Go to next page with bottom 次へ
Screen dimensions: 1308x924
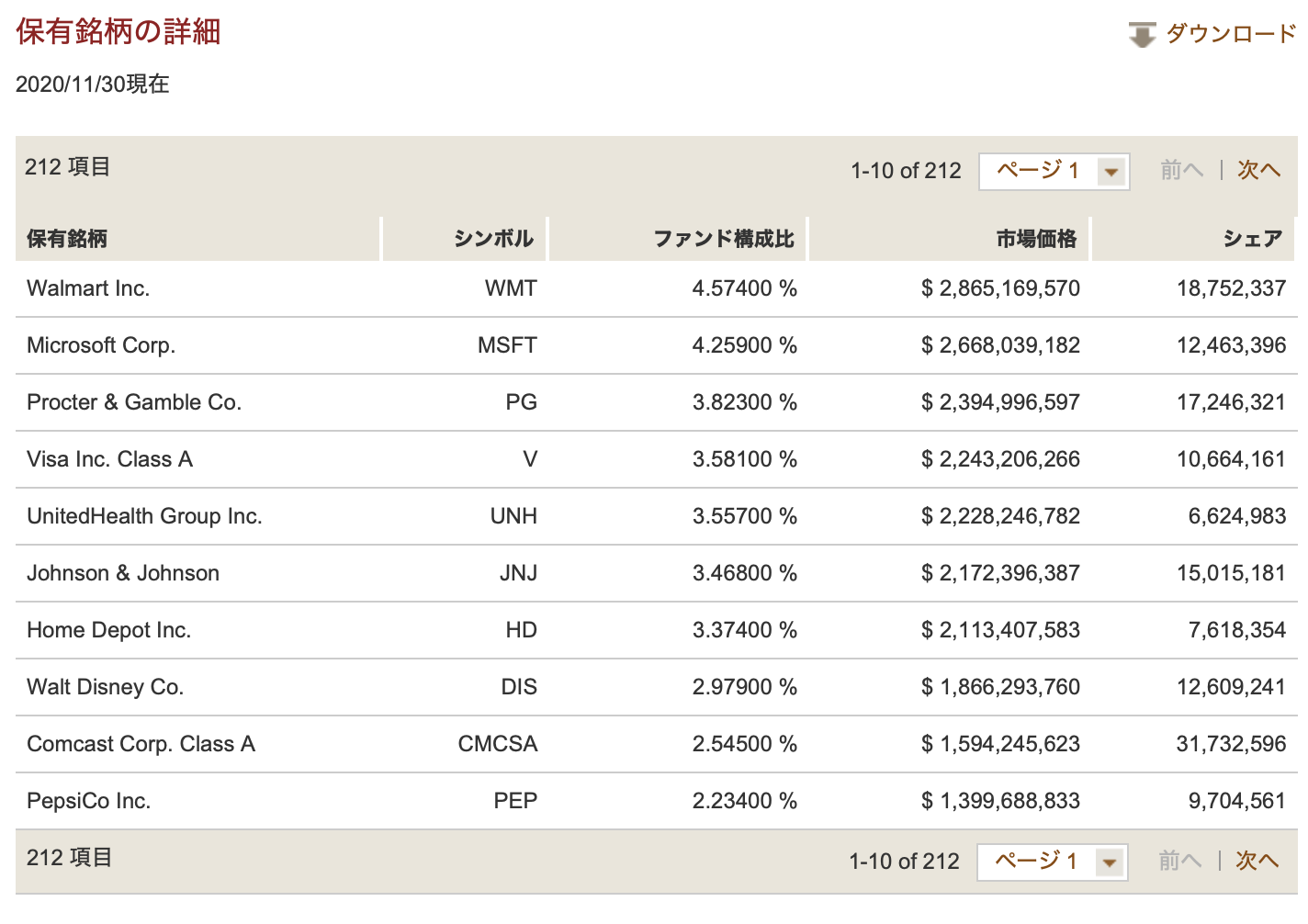point(1257,862)
